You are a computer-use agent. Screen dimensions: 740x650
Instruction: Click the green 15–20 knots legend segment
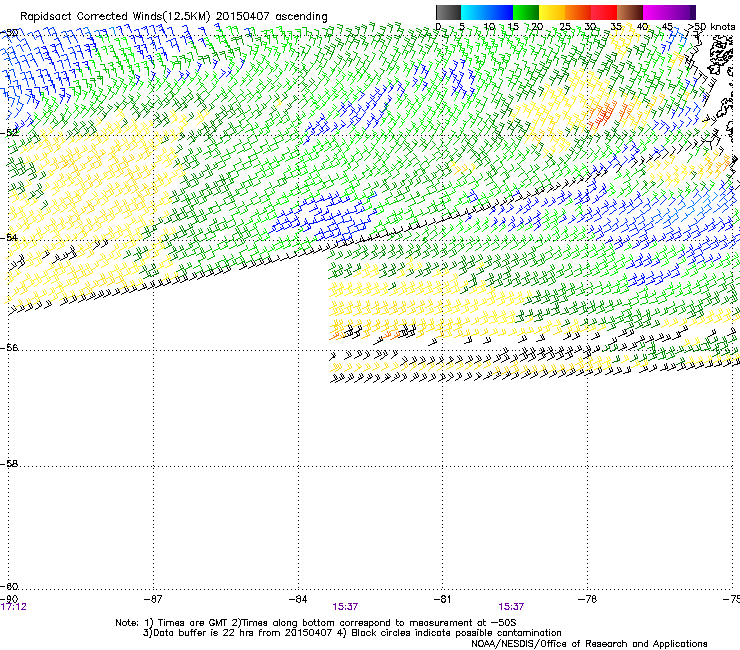click(x=526, y=12)
